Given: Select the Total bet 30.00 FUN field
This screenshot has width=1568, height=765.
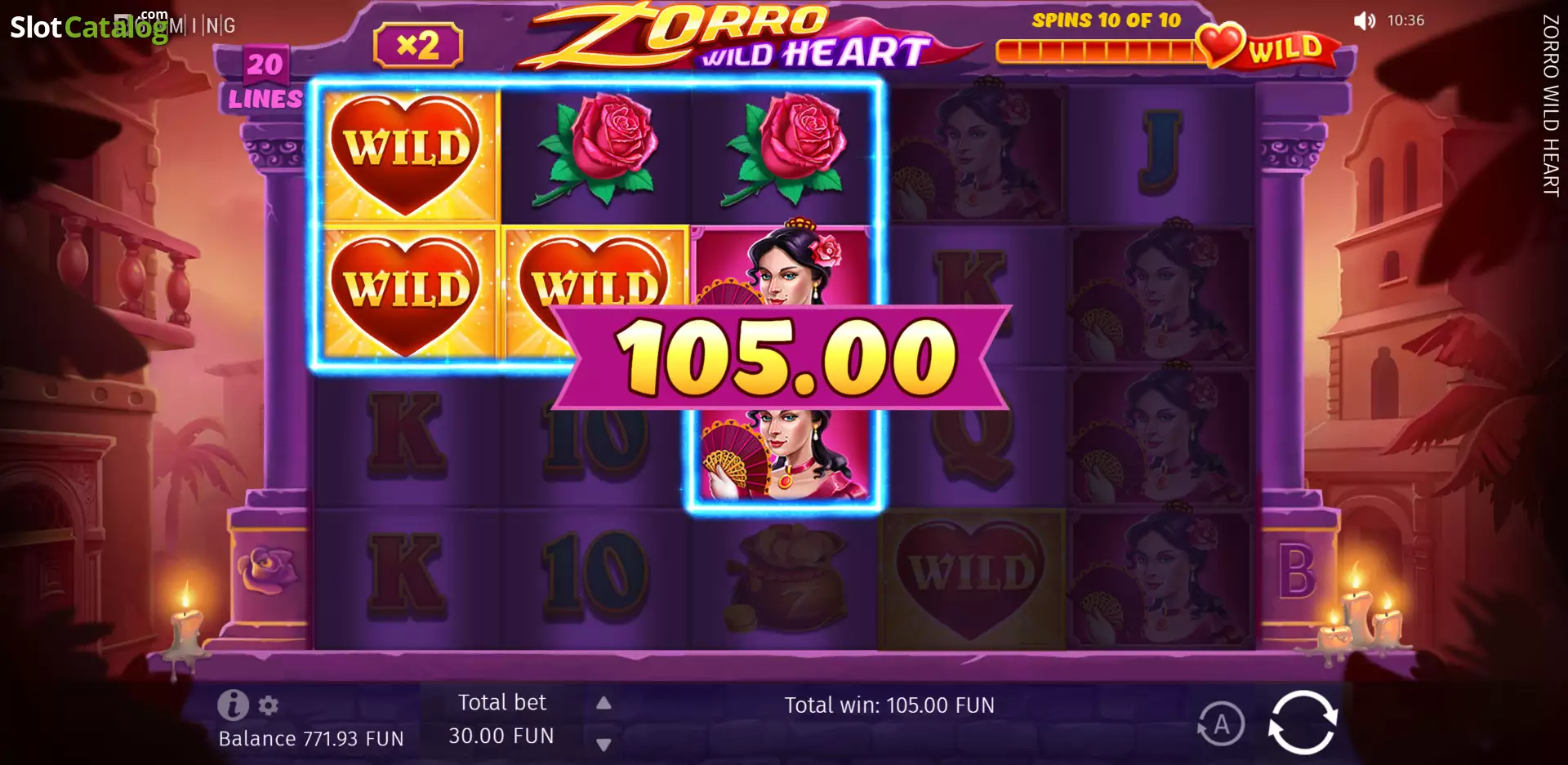Looking at the screenshot, I should click(501, 719).
